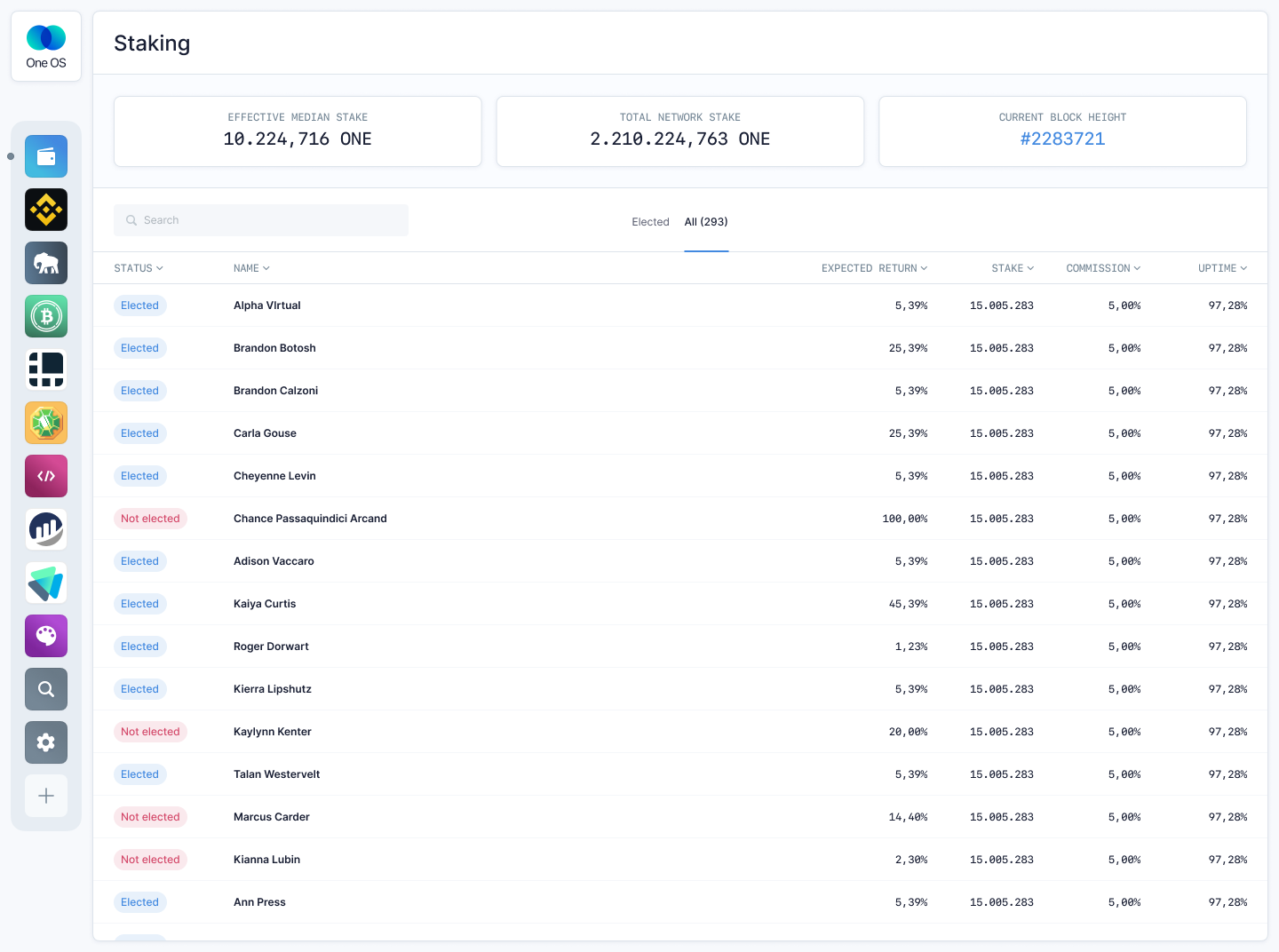
Task: Add a new app with plus button
Action: (x=46, y=796)
